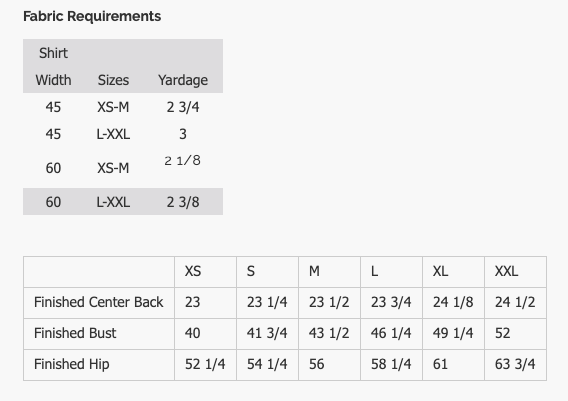Image resolution: width=568 pixels, height=401 pixels.
Task: Click the 43 1/2 bust measurement cell
Action: 329,334
